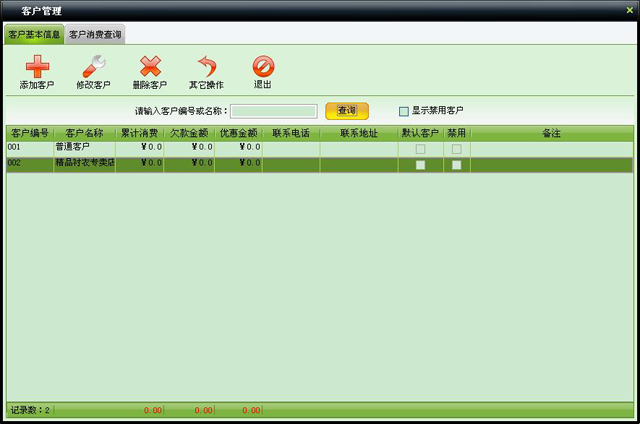Viewport: 640px width, 424px height.
Task: Enable the 显示禁用客户 checkbox
Action: tap(404, 111)
